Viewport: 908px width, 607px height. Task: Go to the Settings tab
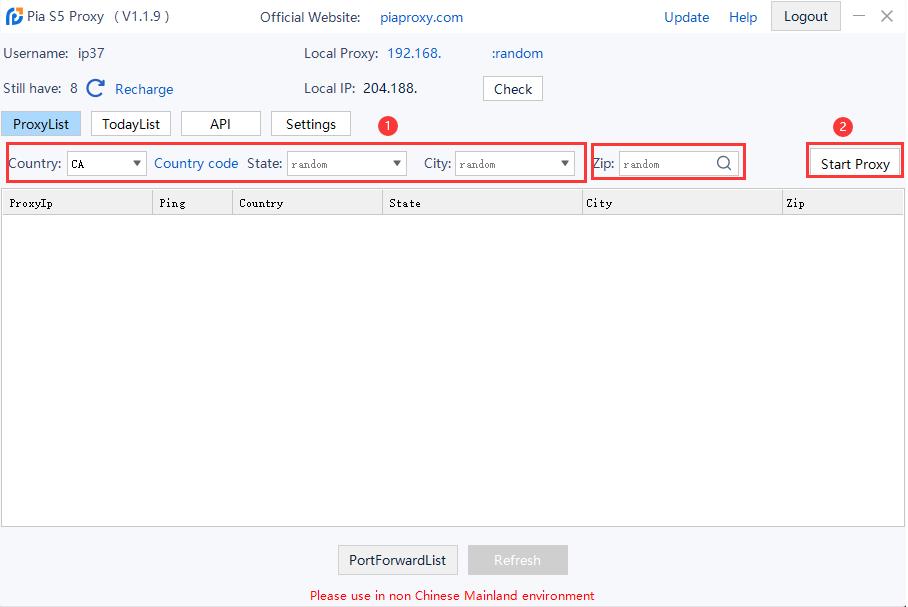[311, 124]
